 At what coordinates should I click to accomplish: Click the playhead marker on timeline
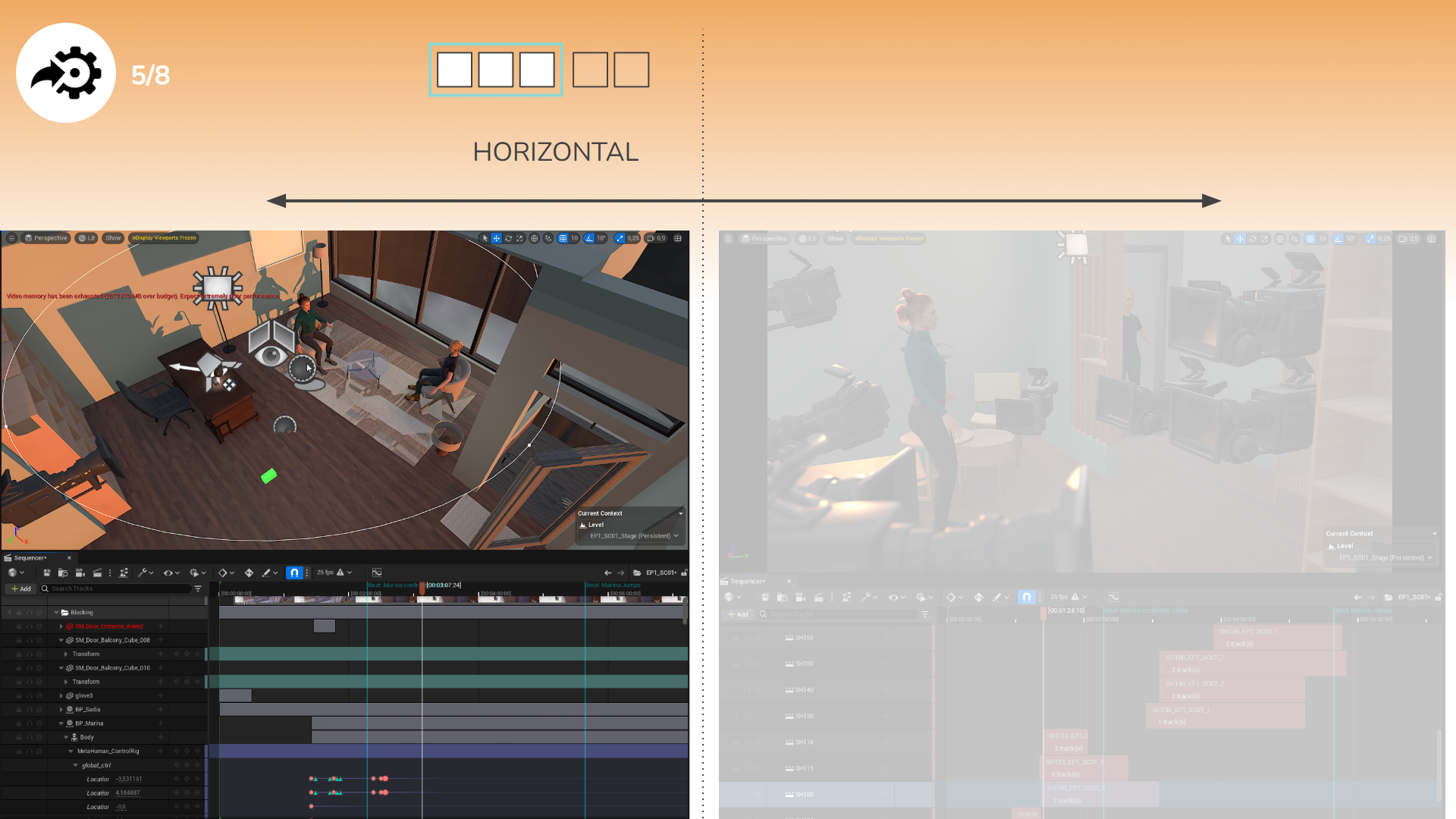(422, 588)
